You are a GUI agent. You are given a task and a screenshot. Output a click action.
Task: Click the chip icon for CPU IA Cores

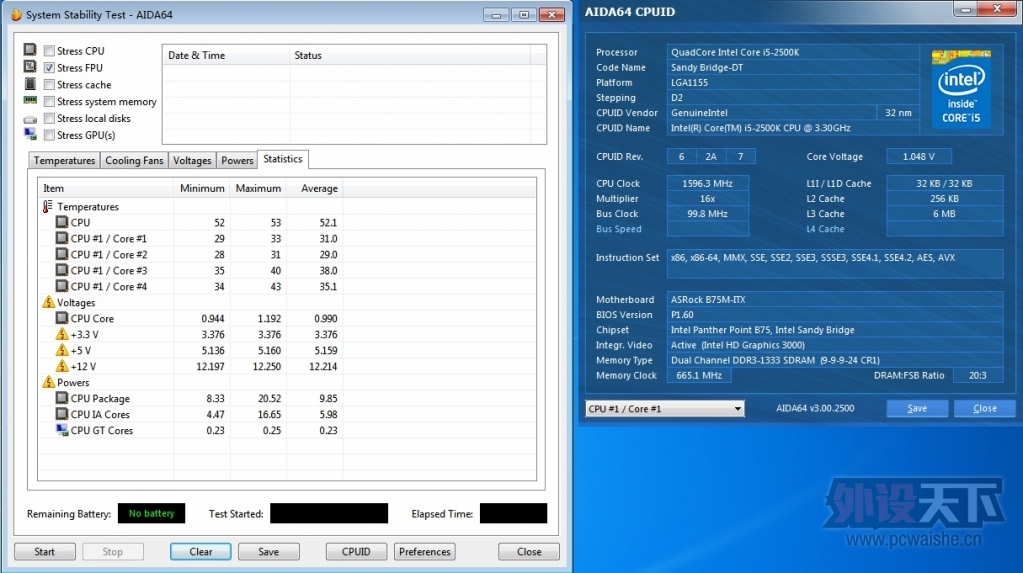(x=62, y=414)
